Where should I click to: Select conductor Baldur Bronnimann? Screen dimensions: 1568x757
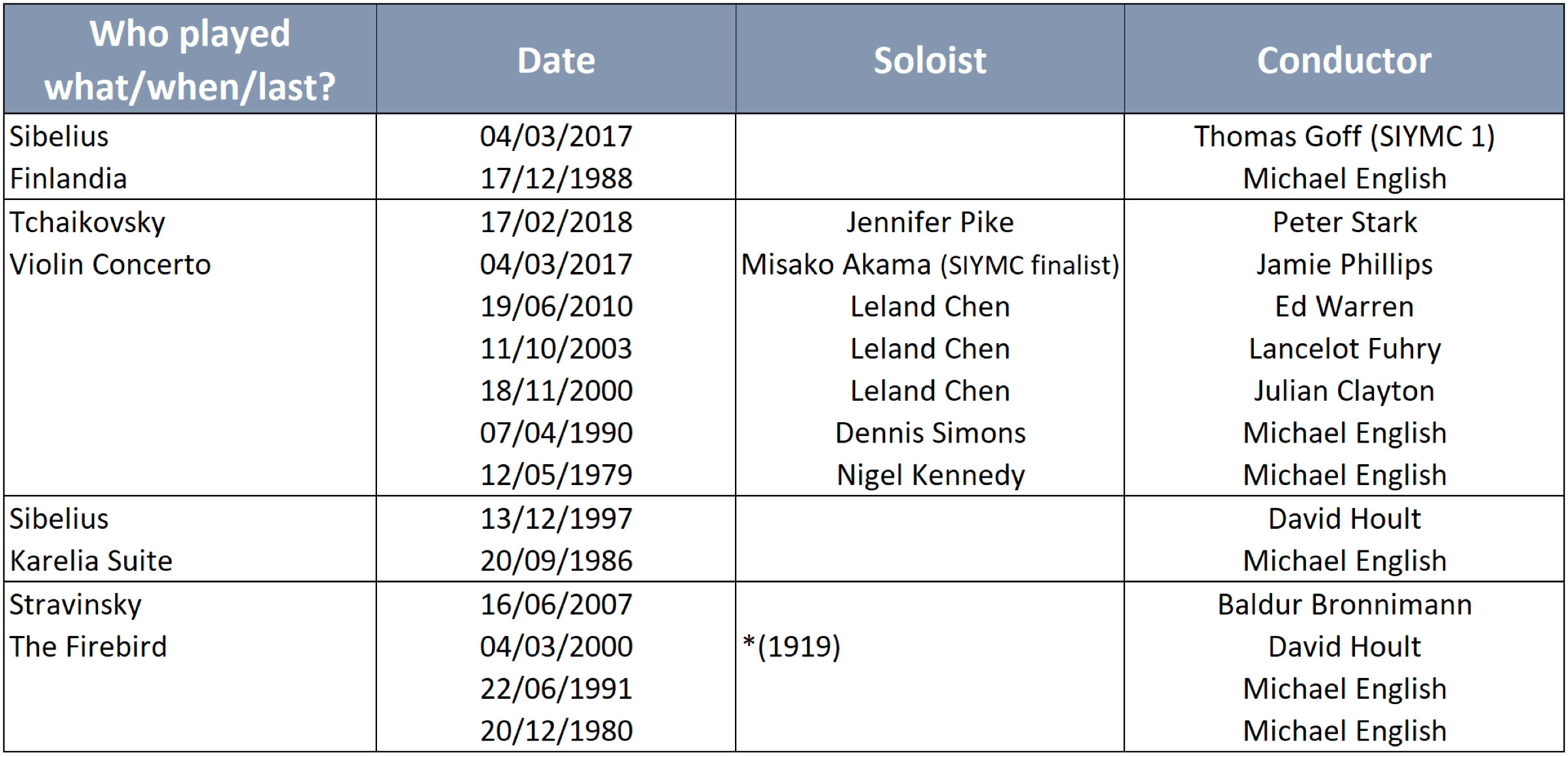(x=1344, y=605)
